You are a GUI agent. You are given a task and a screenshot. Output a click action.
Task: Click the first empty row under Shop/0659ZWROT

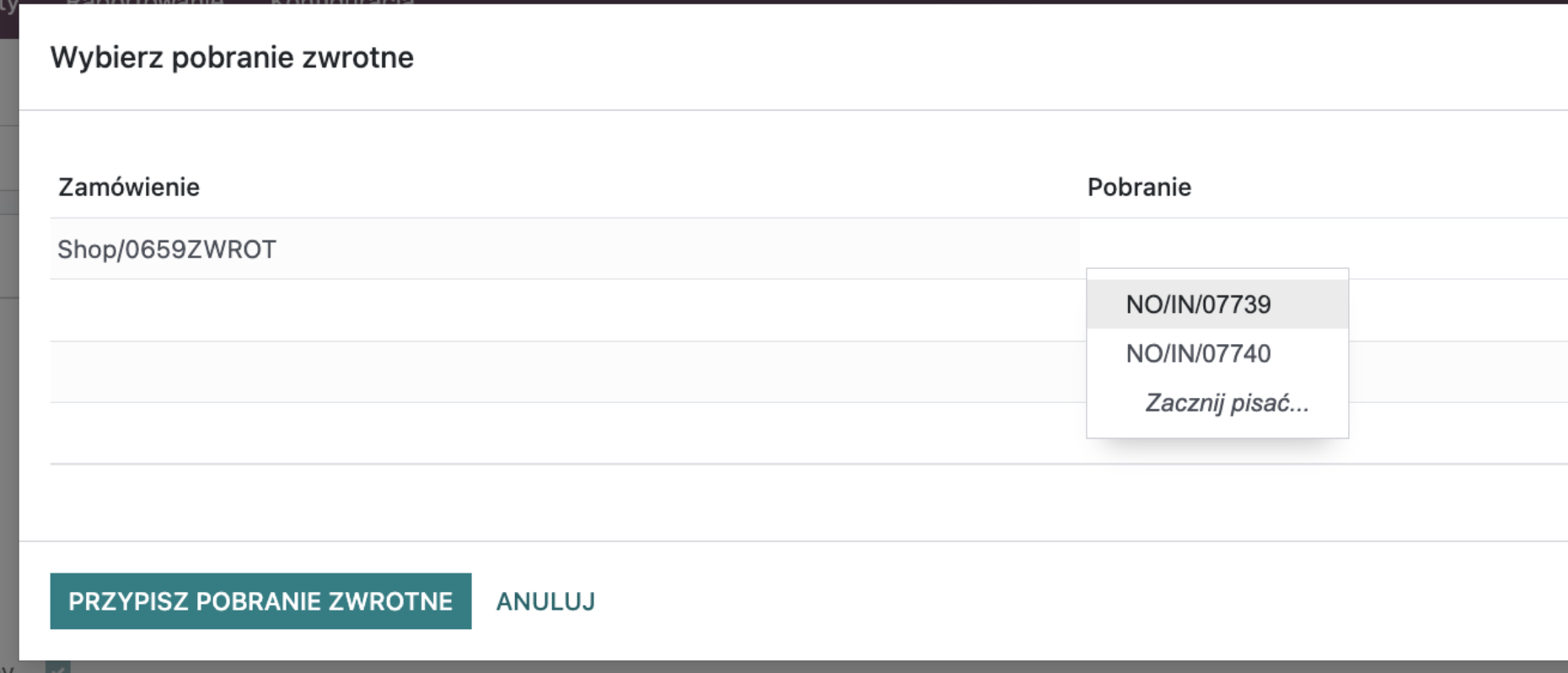coord(506,310)
